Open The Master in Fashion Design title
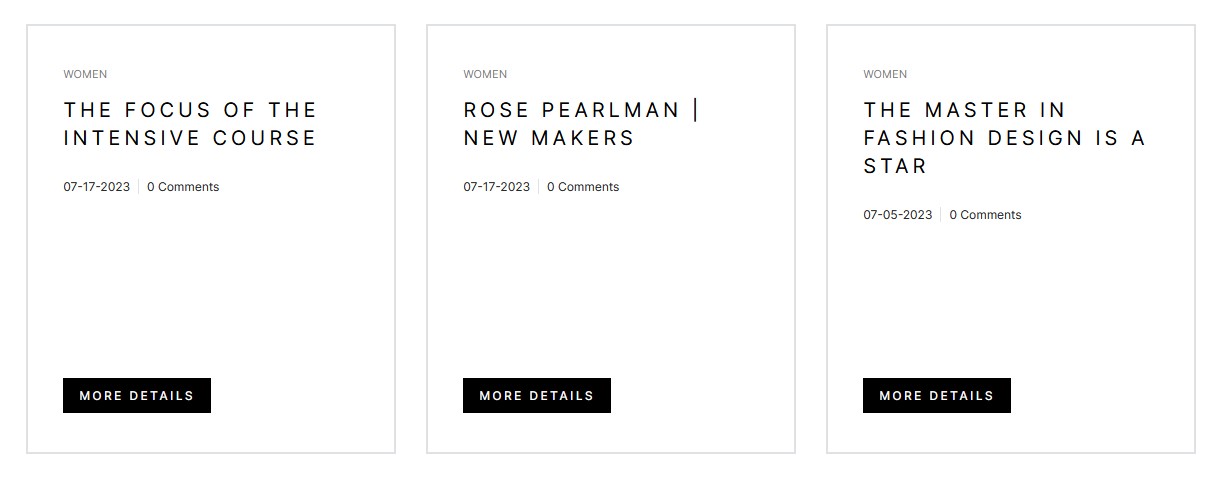The width and height of the screenshot is (1223, 483). [1004, 138]
